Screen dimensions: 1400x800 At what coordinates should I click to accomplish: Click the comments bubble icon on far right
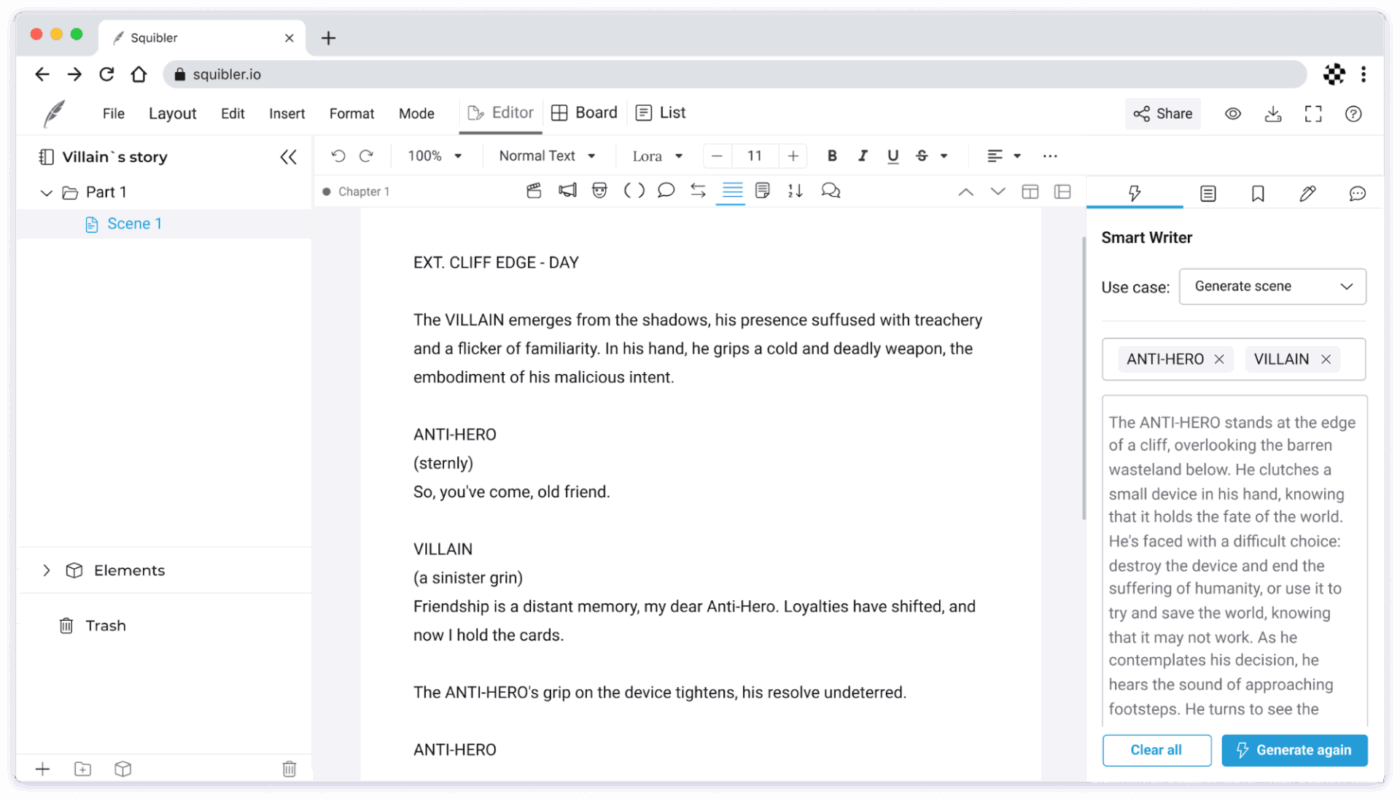(1356, 193)
